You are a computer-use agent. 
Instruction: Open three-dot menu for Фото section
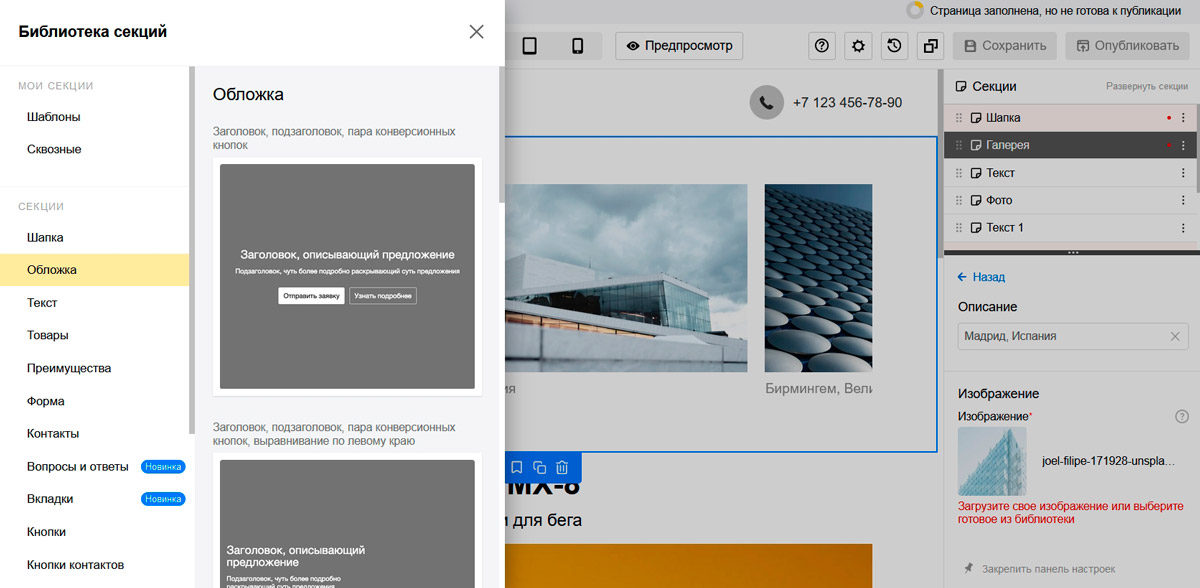pos(1183,200)
